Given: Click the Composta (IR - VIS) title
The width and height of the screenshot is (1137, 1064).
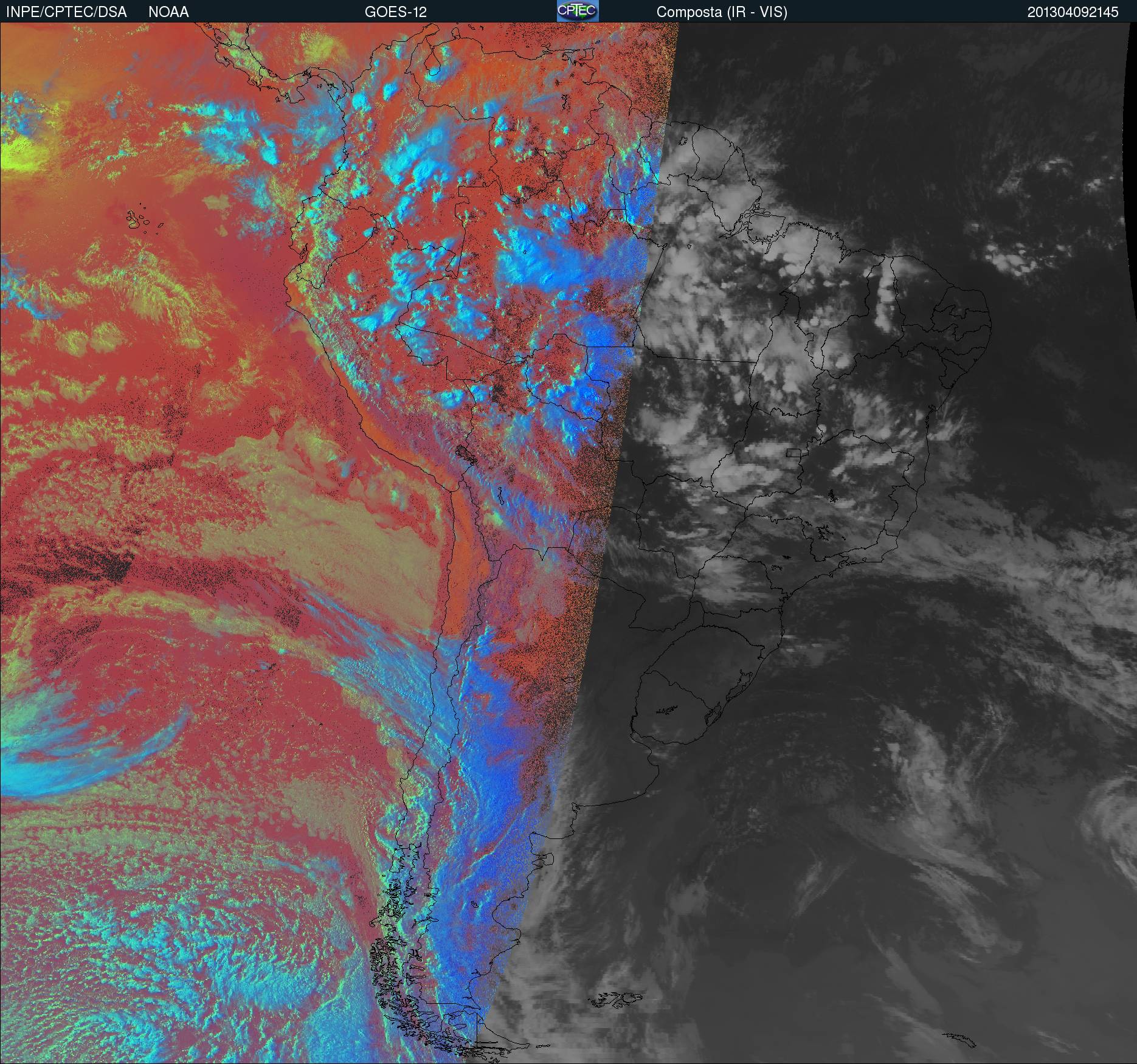Looking at the screenshot, I should click(722, 12).
